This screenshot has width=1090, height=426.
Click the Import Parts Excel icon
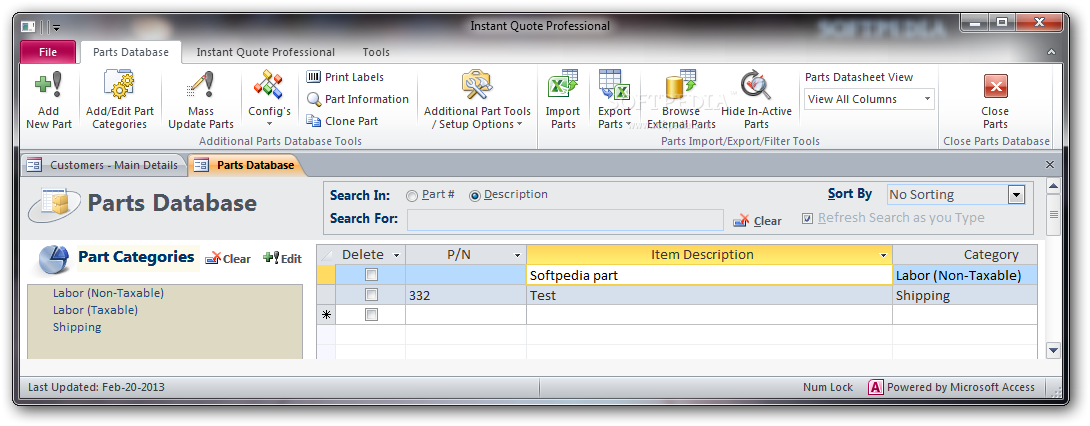tap(563, 85)
